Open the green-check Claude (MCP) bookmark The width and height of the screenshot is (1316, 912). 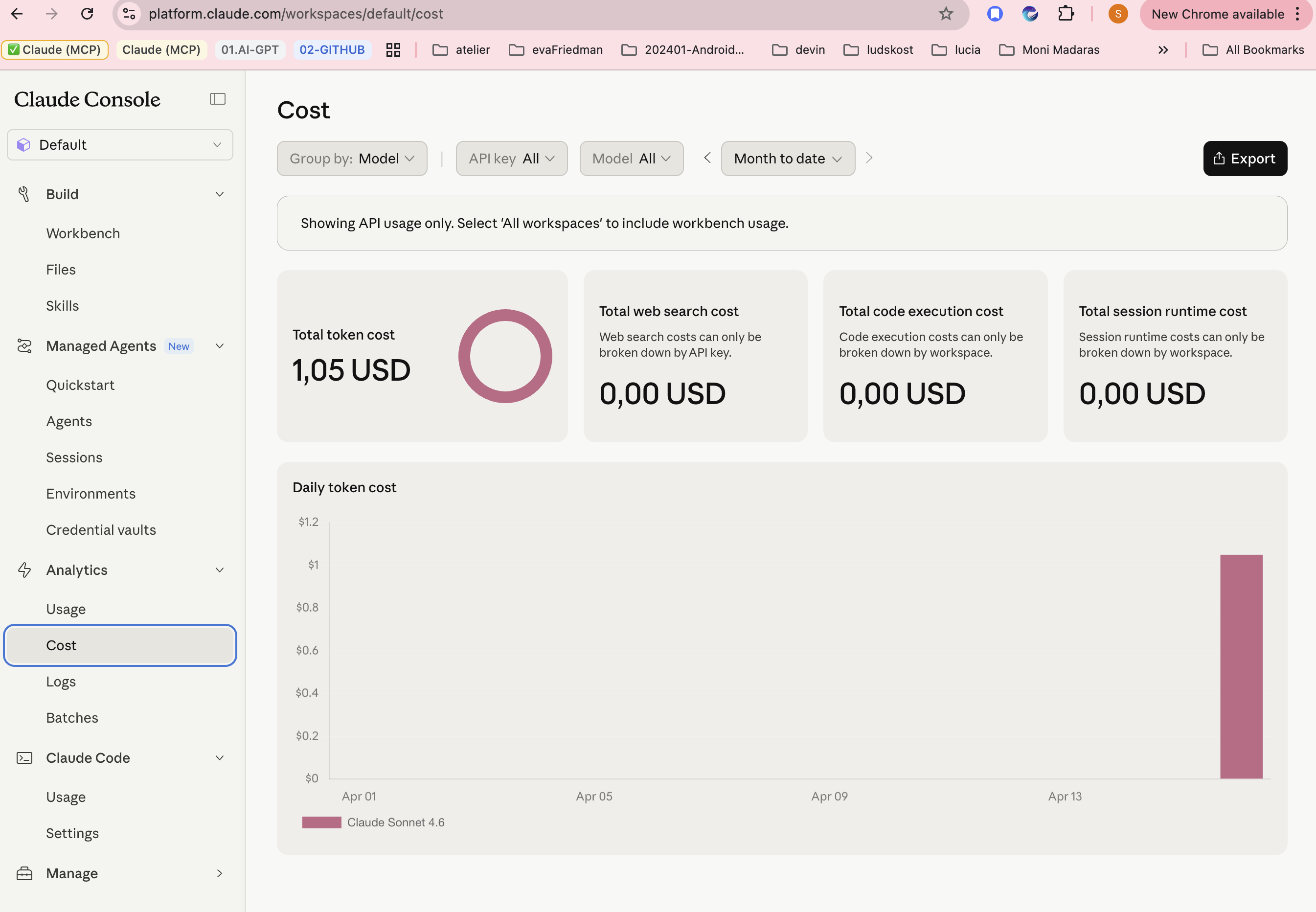pyautogui.click(x=55, y=50)
